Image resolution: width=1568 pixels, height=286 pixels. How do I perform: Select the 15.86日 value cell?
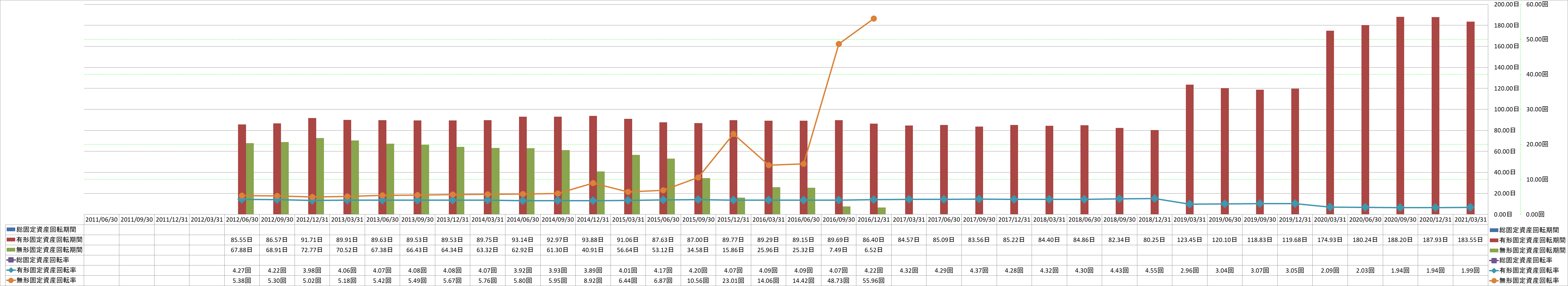[734, 250]
